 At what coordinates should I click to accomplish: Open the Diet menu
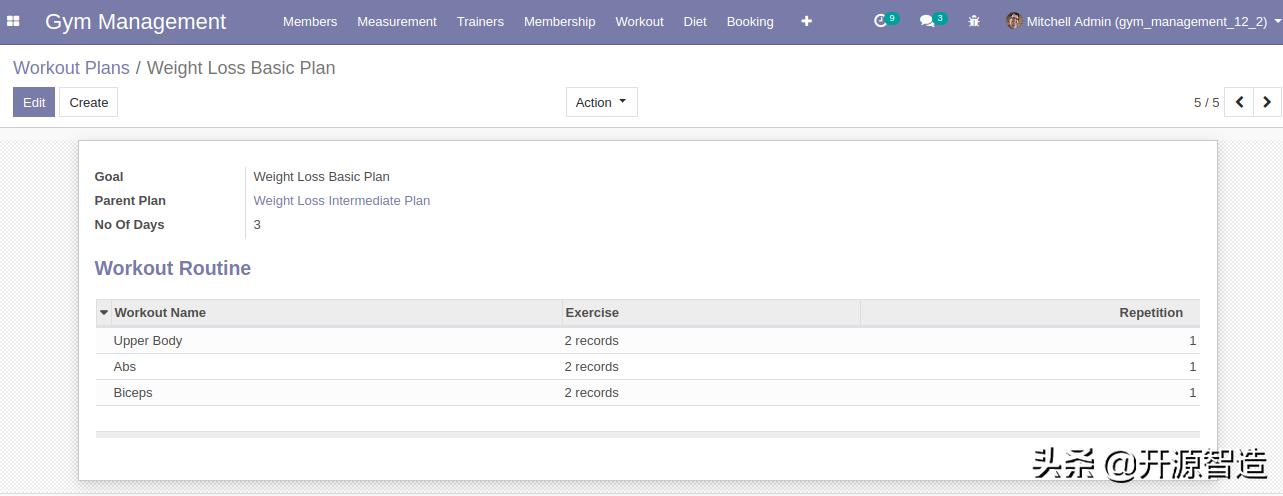(x=695, y=21)
